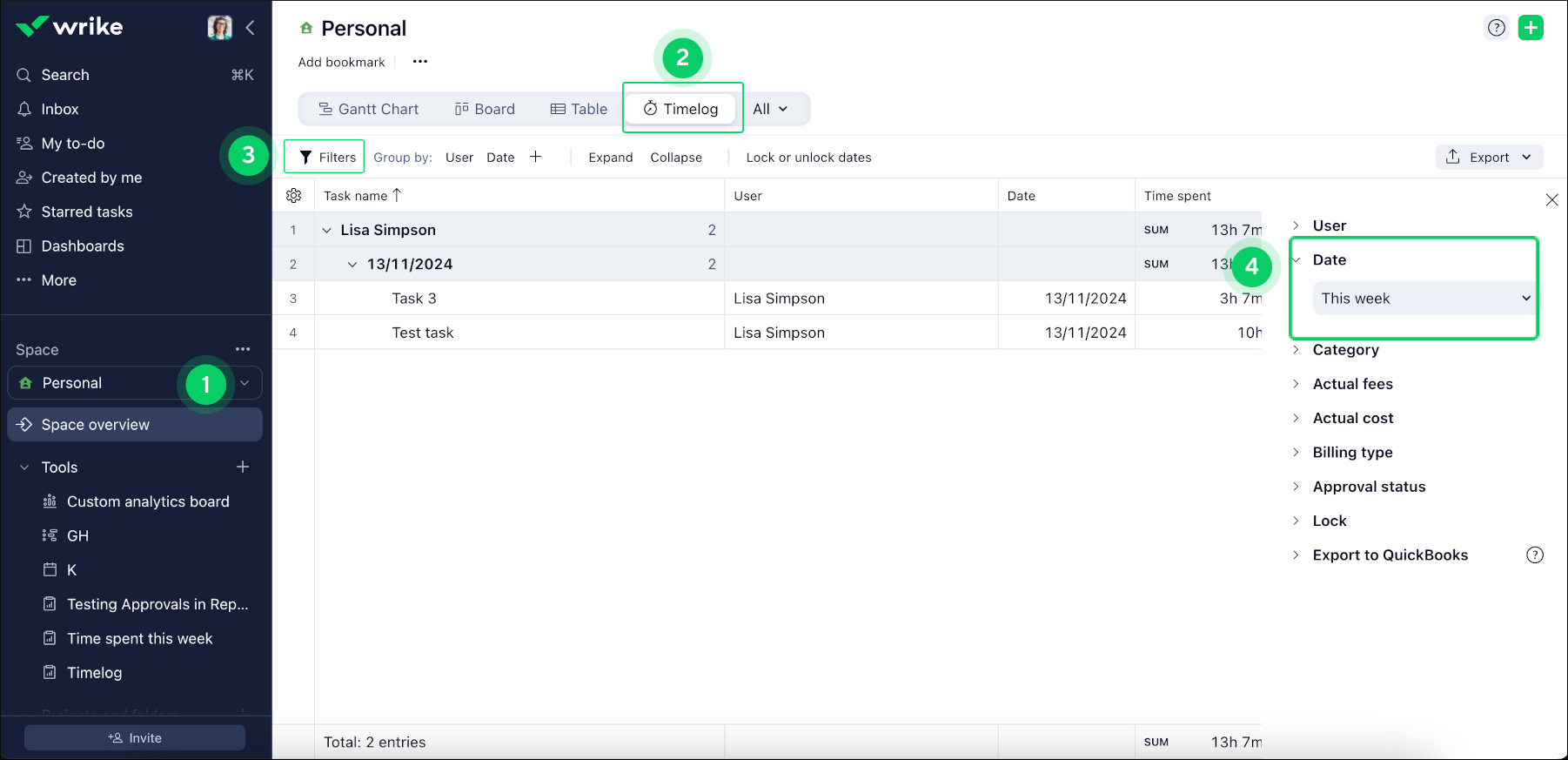This screenshot has height=760, width=1568.
Task: Switch to the Board view tab
Action: pyautogui.click(x=485, y=109)
